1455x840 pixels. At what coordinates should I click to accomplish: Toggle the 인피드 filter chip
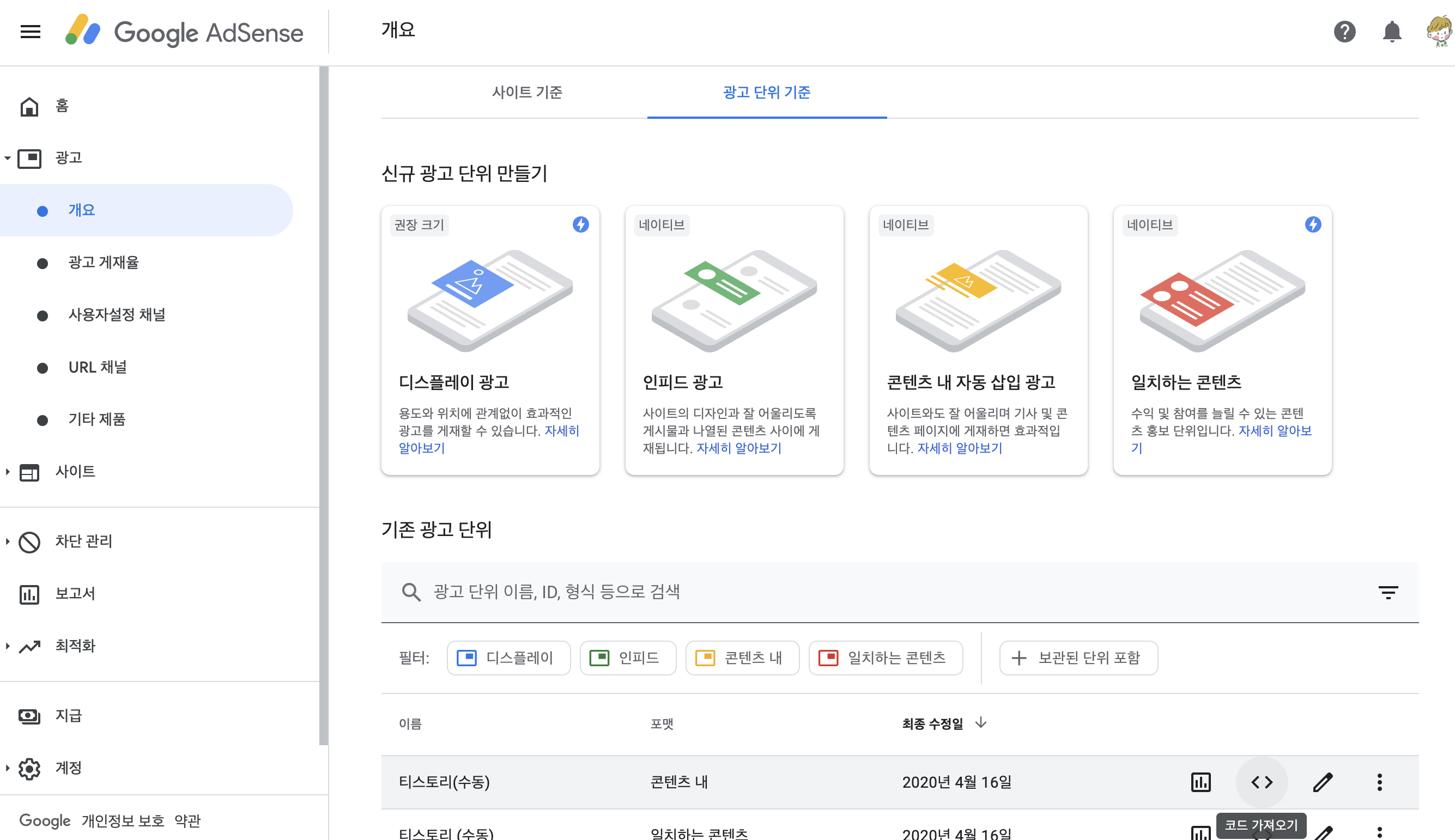627,658
